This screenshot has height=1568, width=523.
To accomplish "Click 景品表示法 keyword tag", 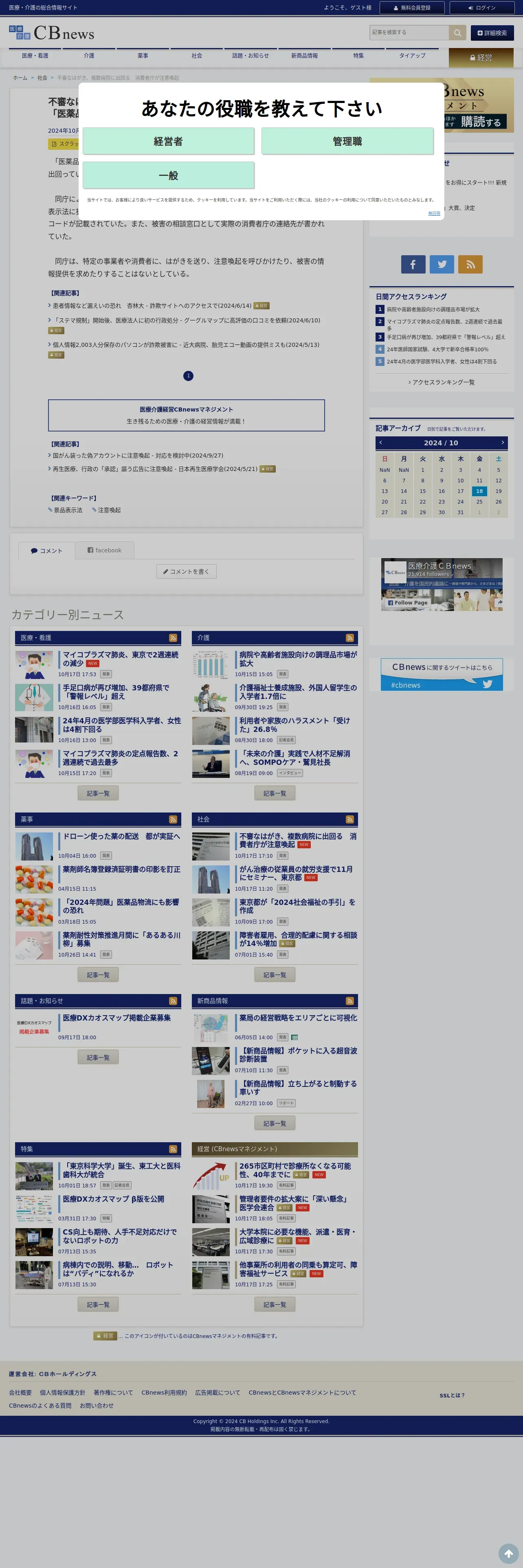I will click(x=68, y=510).
